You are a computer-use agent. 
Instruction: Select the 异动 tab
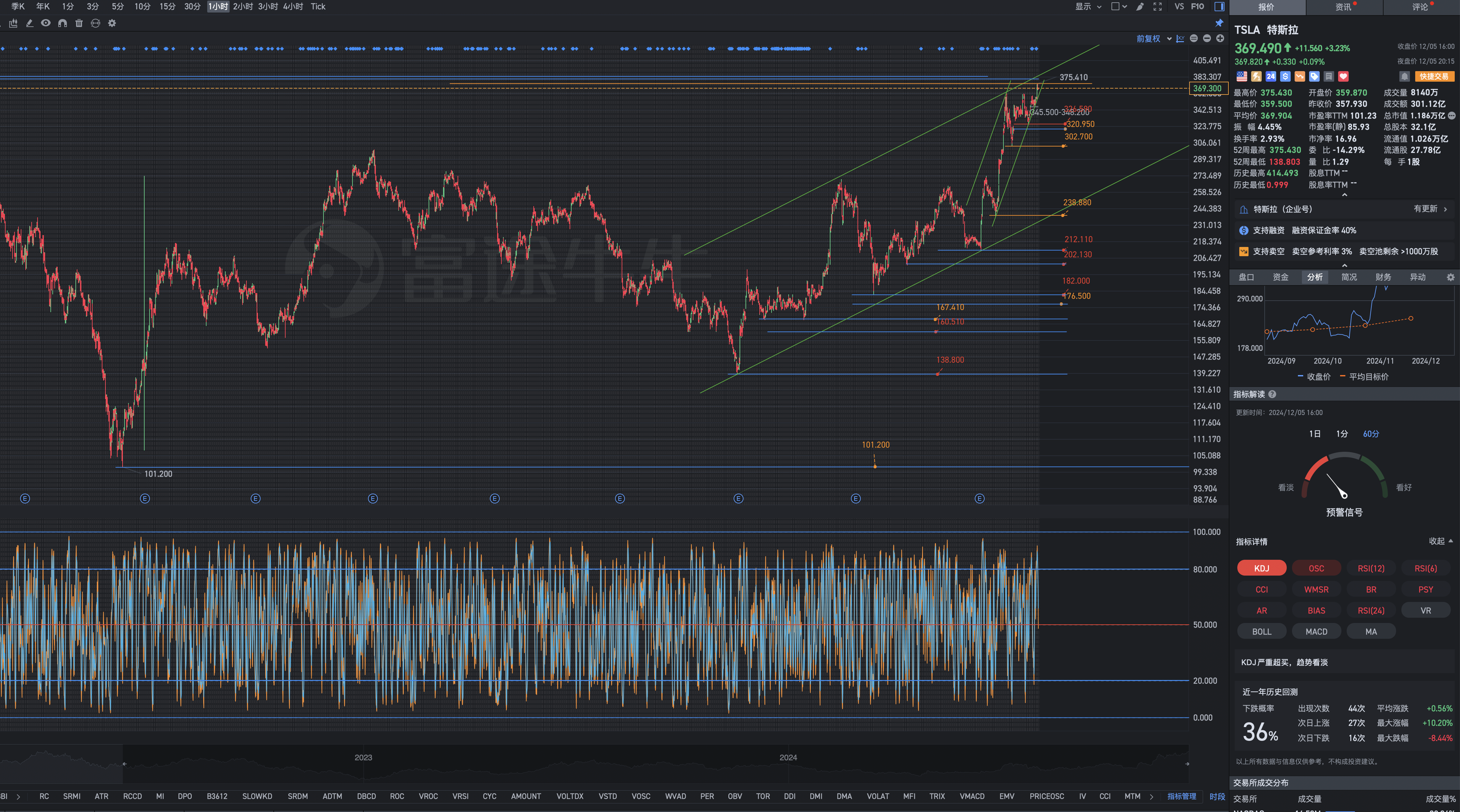(1418, 277)
